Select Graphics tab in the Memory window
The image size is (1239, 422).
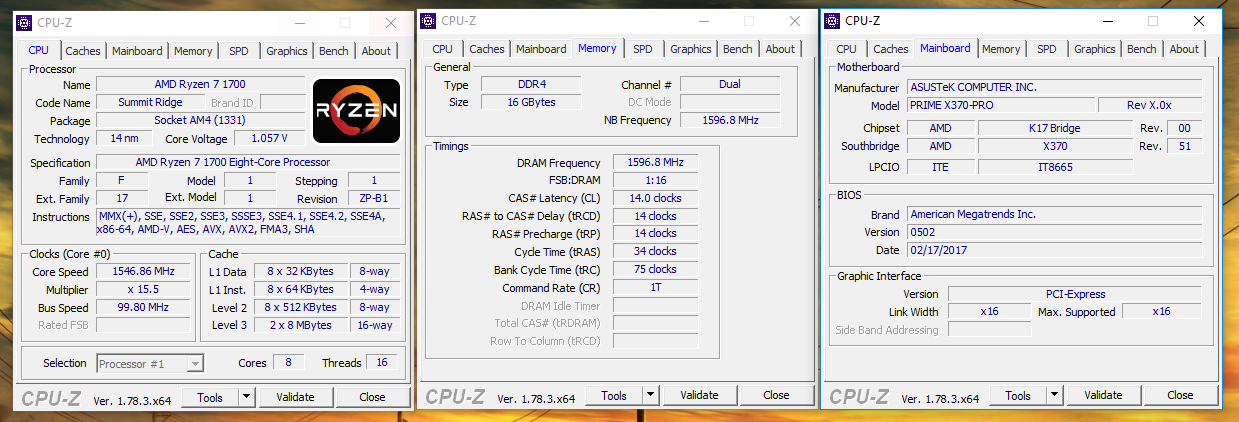pos(691,49)
